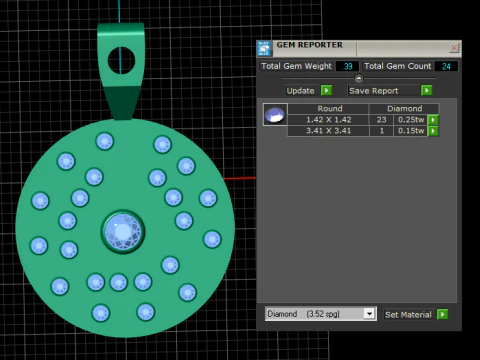Click green arrow next to Set Material
This screenshot has width=480, height=360.
click(x=442, y=314)
